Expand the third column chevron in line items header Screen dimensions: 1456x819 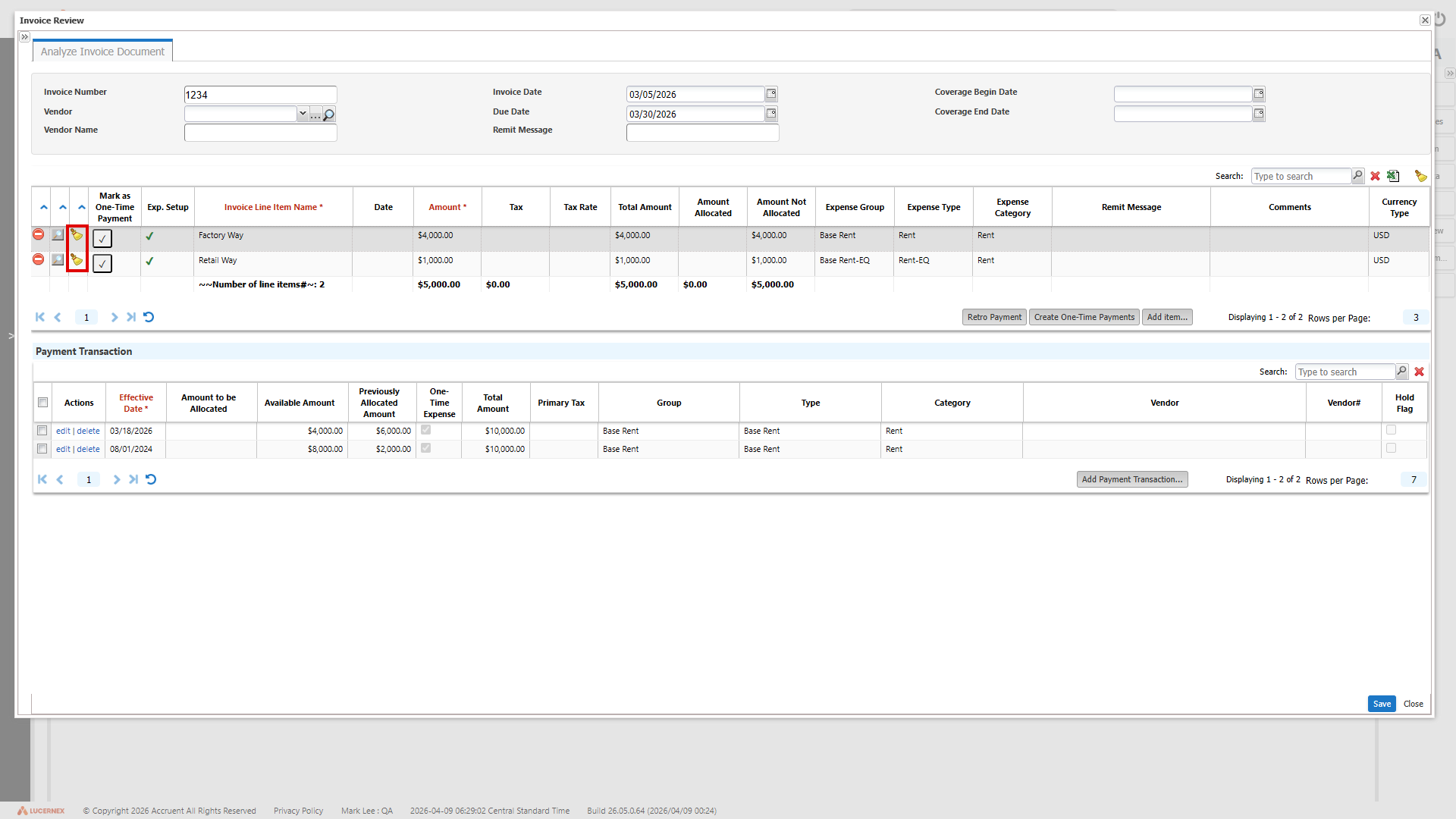(x=82, y=207)
